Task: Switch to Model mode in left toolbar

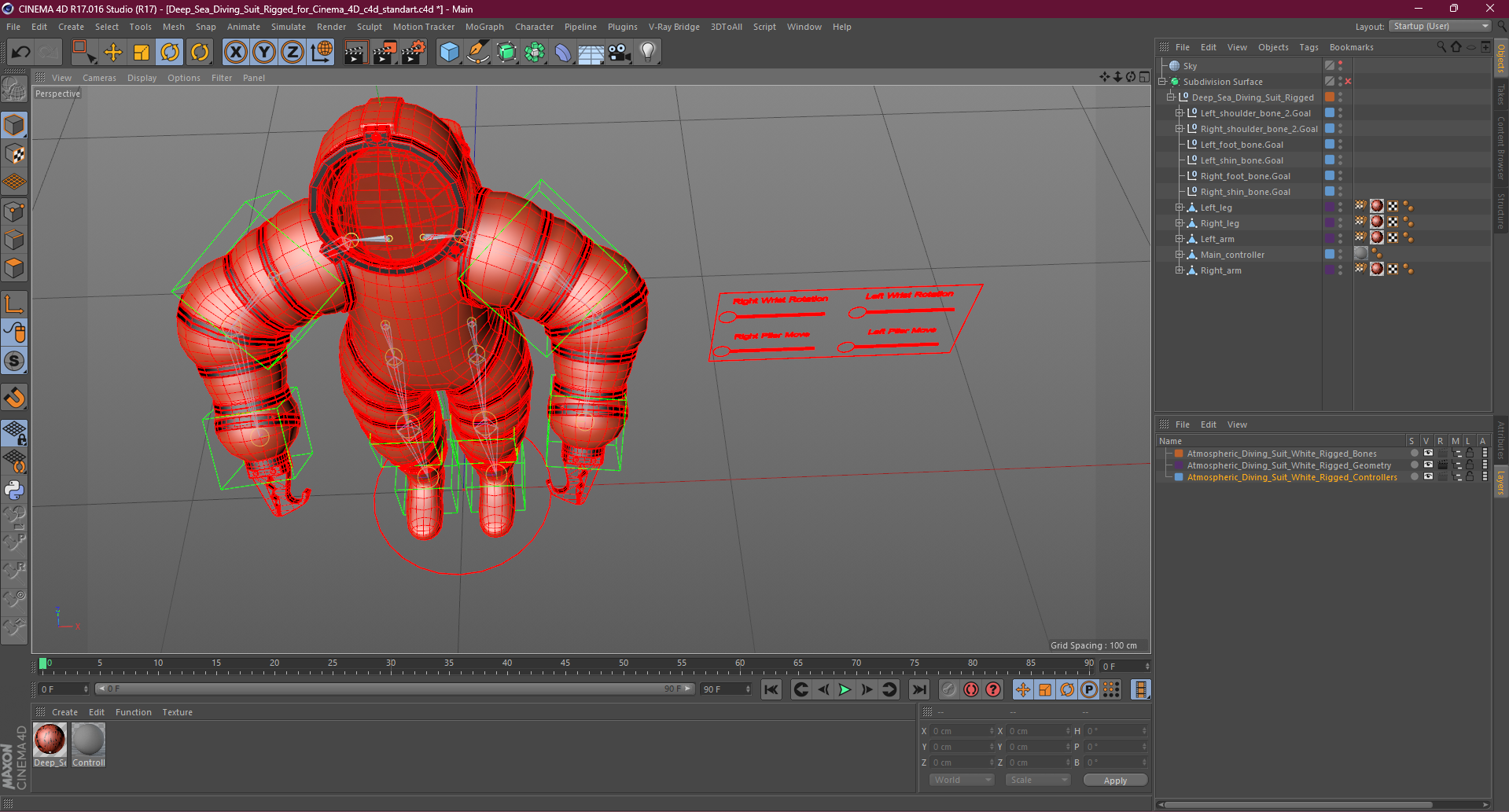Action: (14, 125)
